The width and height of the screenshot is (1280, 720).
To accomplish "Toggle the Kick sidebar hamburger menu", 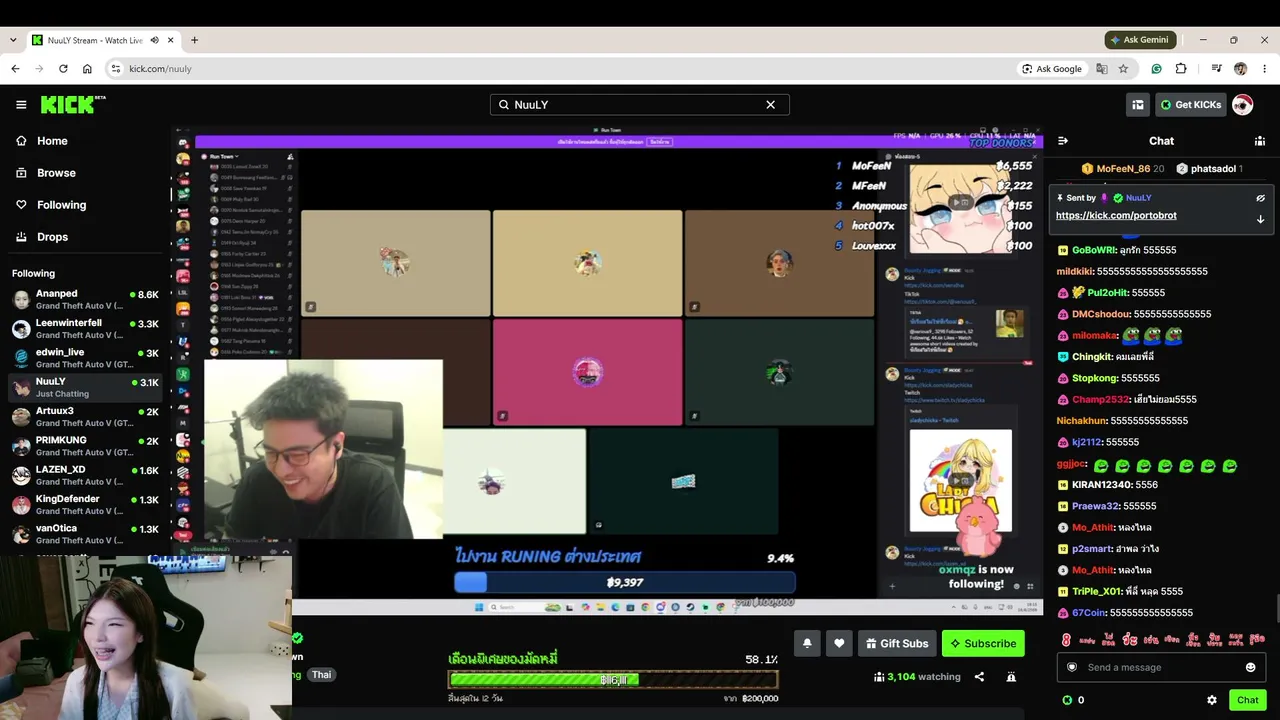I will tap(21, 105).
